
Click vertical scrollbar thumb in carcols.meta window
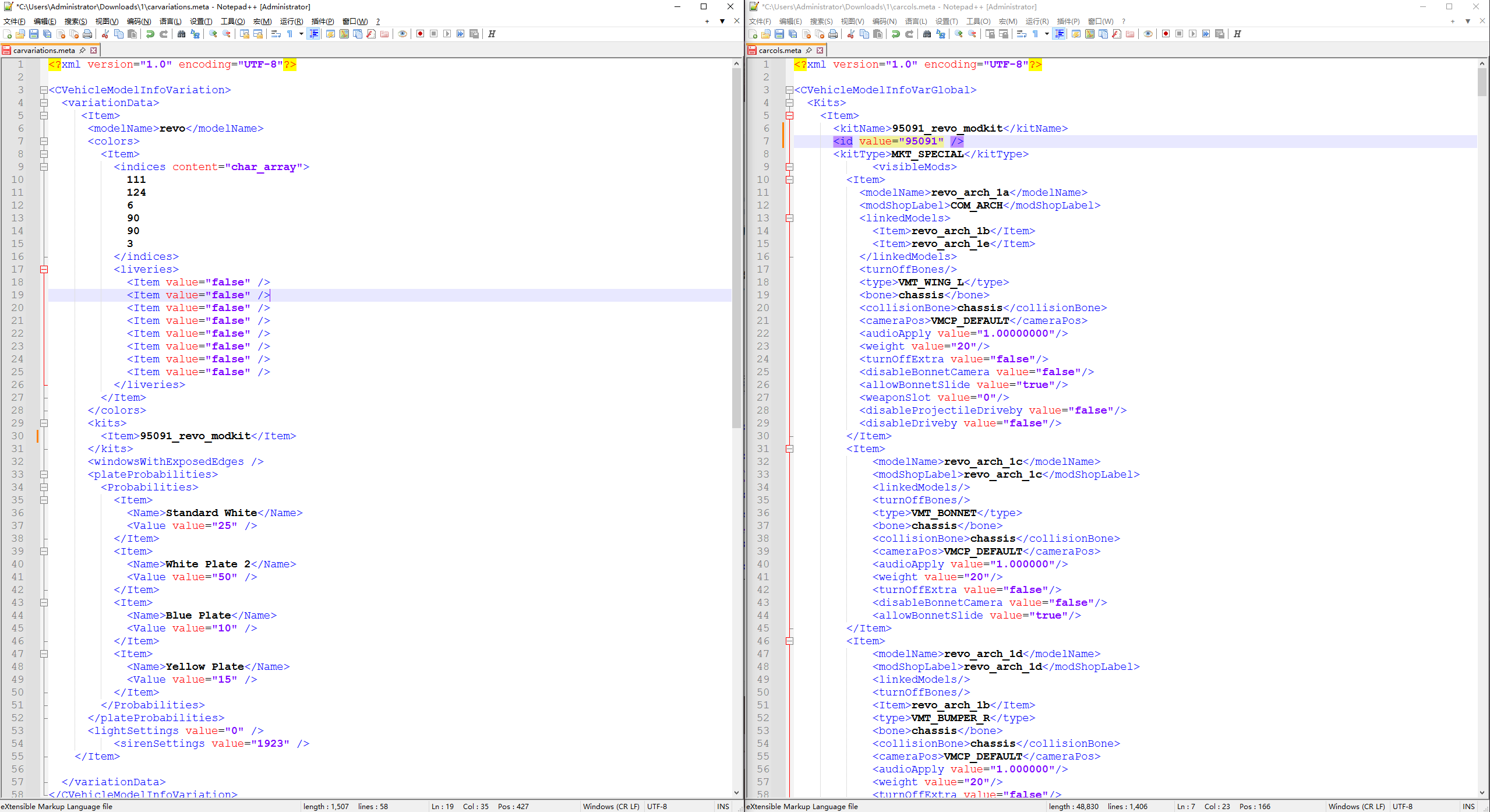1482,82
